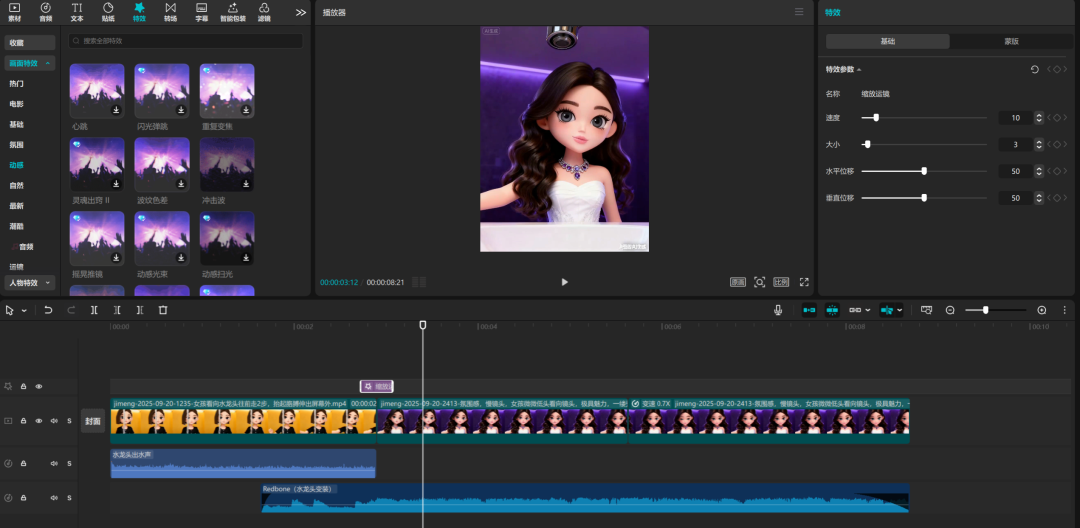Play the video preview
This screenshot has width=1080, height=528.
(564, 282)
